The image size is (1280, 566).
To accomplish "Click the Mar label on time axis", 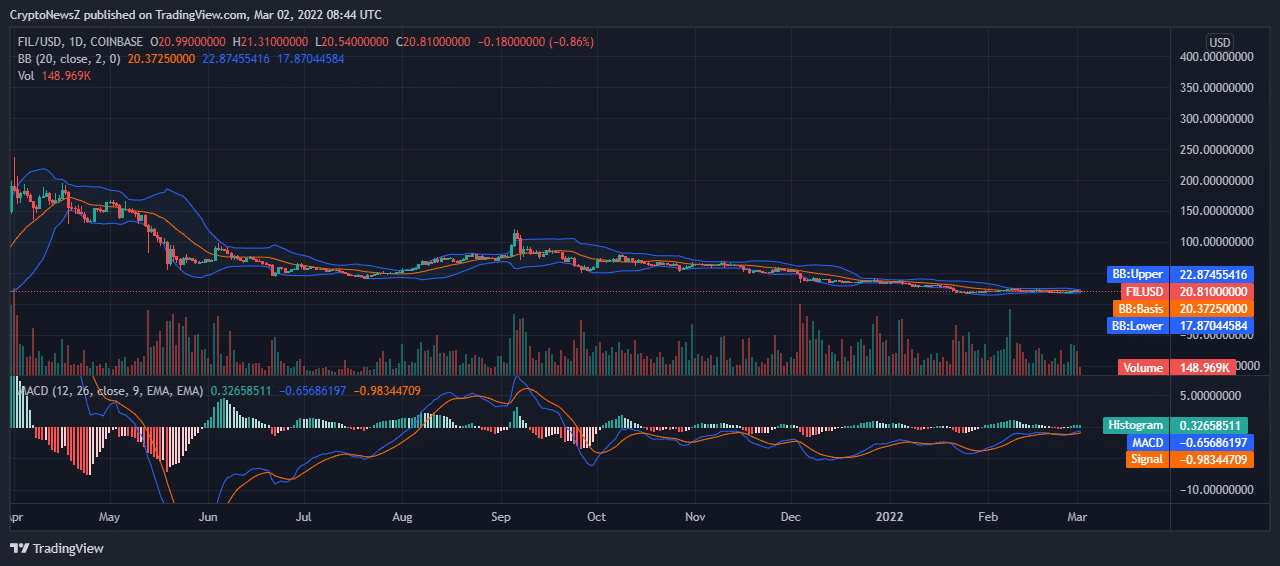I will tap(1077, 518).
